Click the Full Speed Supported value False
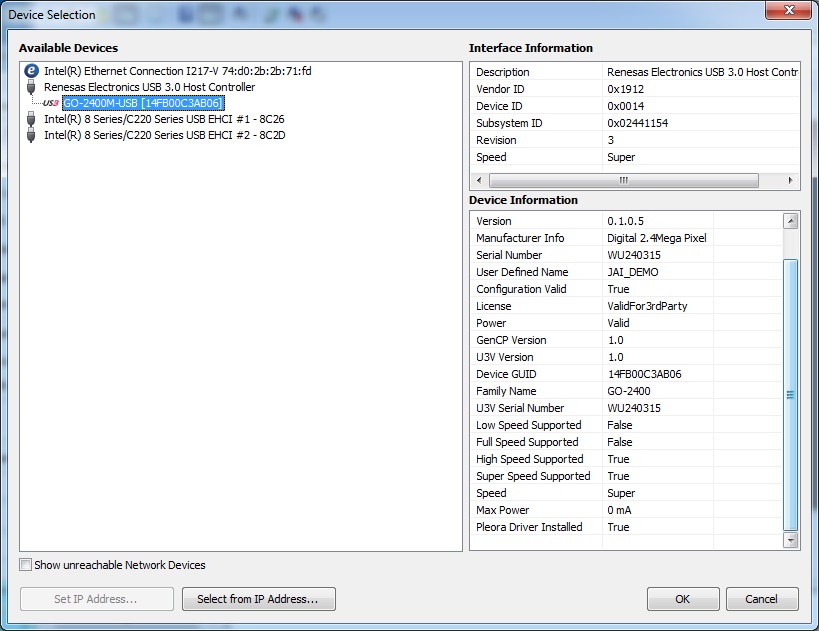Screen dimensions: 819x631 coord(619,442)
